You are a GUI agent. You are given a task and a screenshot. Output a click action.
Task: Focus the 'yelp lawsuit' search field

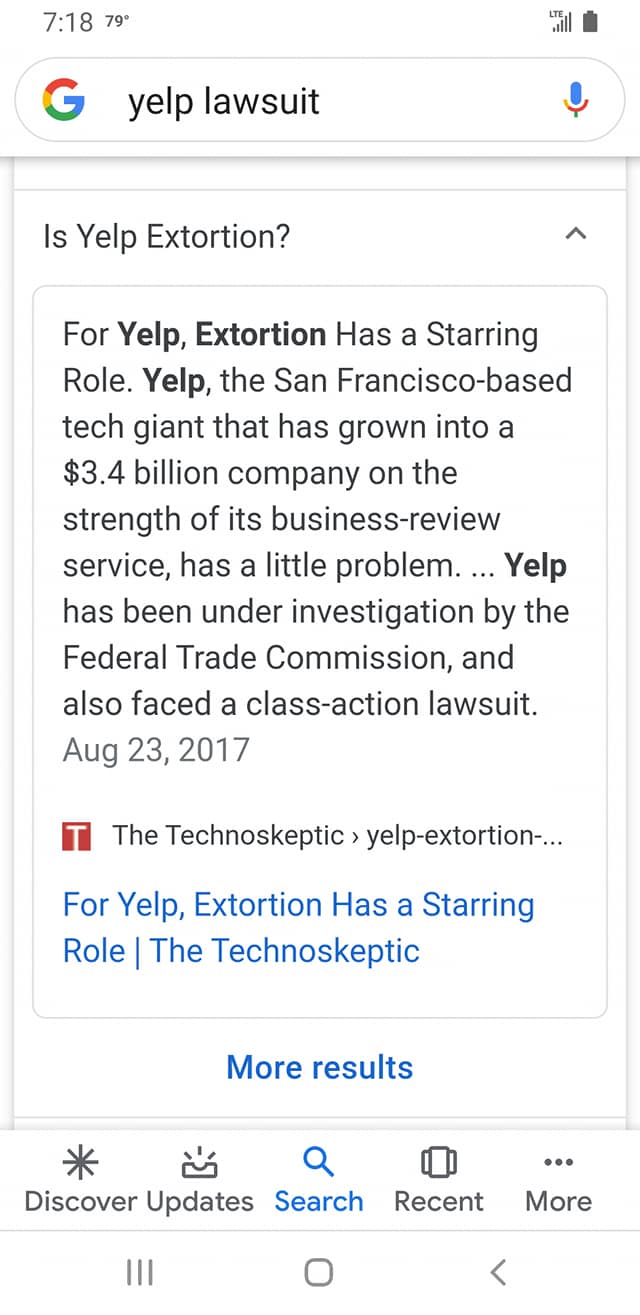click(x=320, y=100)
